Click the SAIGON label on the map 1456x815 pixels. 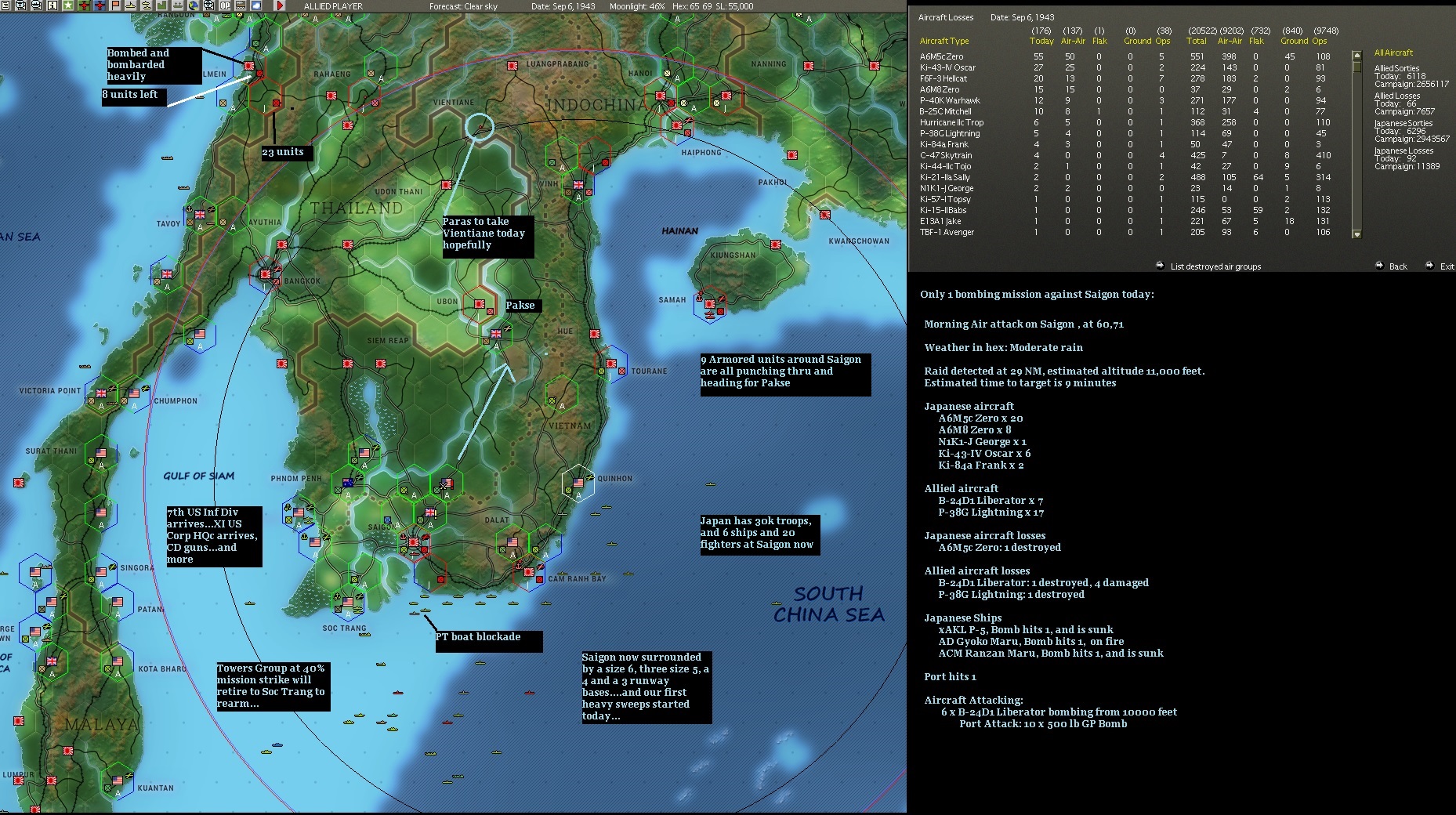(x=382, y=527)
